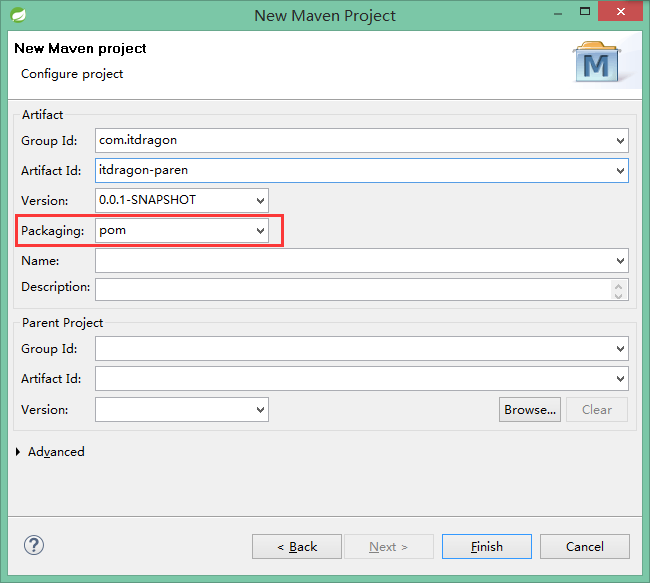Open the Parent Project Artifact Id dropdown
The height and width of the screenshot is (583, 650).
tap(620, 379)
